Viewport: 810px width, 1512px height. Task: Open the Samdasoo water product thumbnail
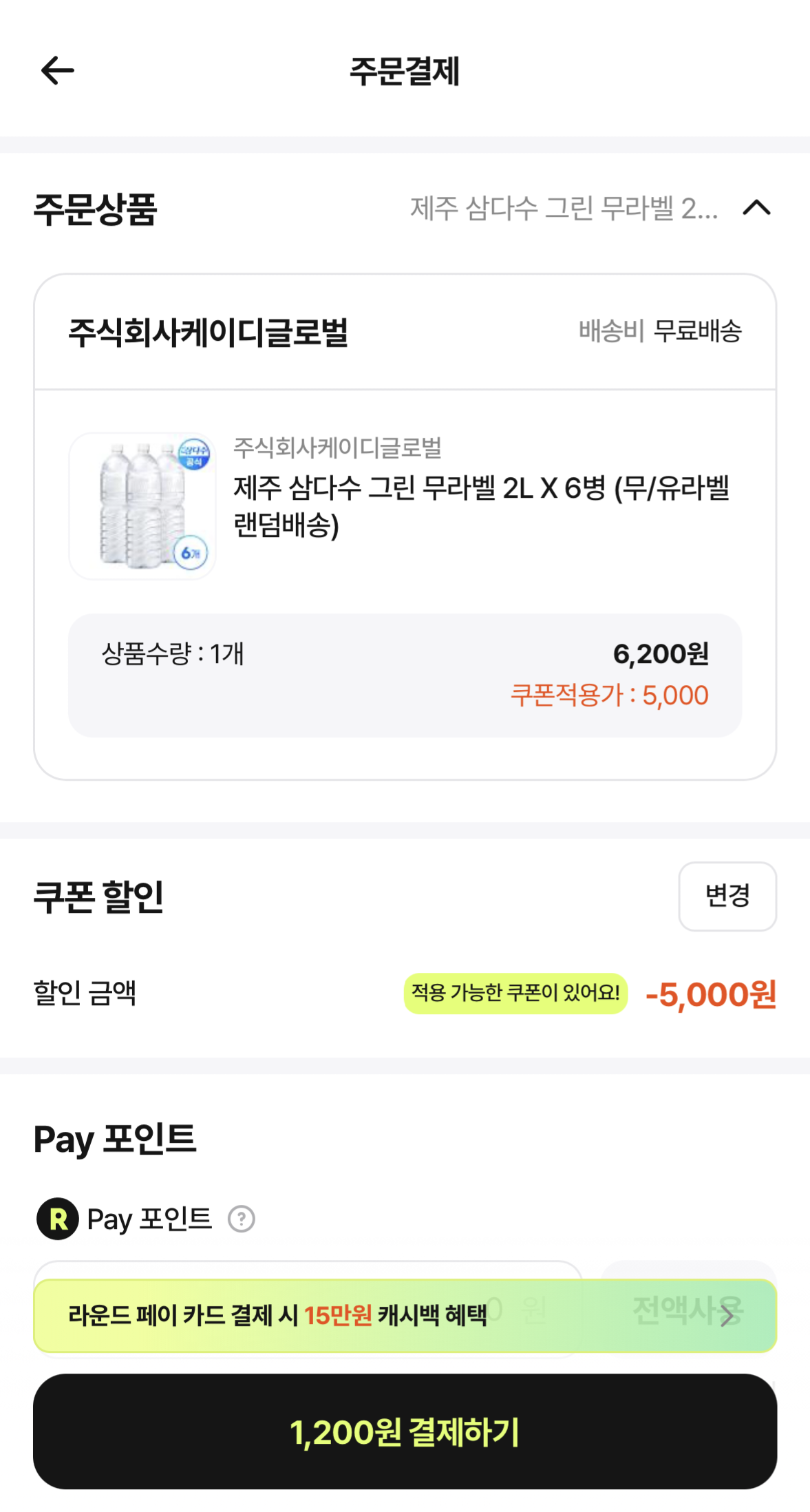pyautogui.click(x=142, y=506)
